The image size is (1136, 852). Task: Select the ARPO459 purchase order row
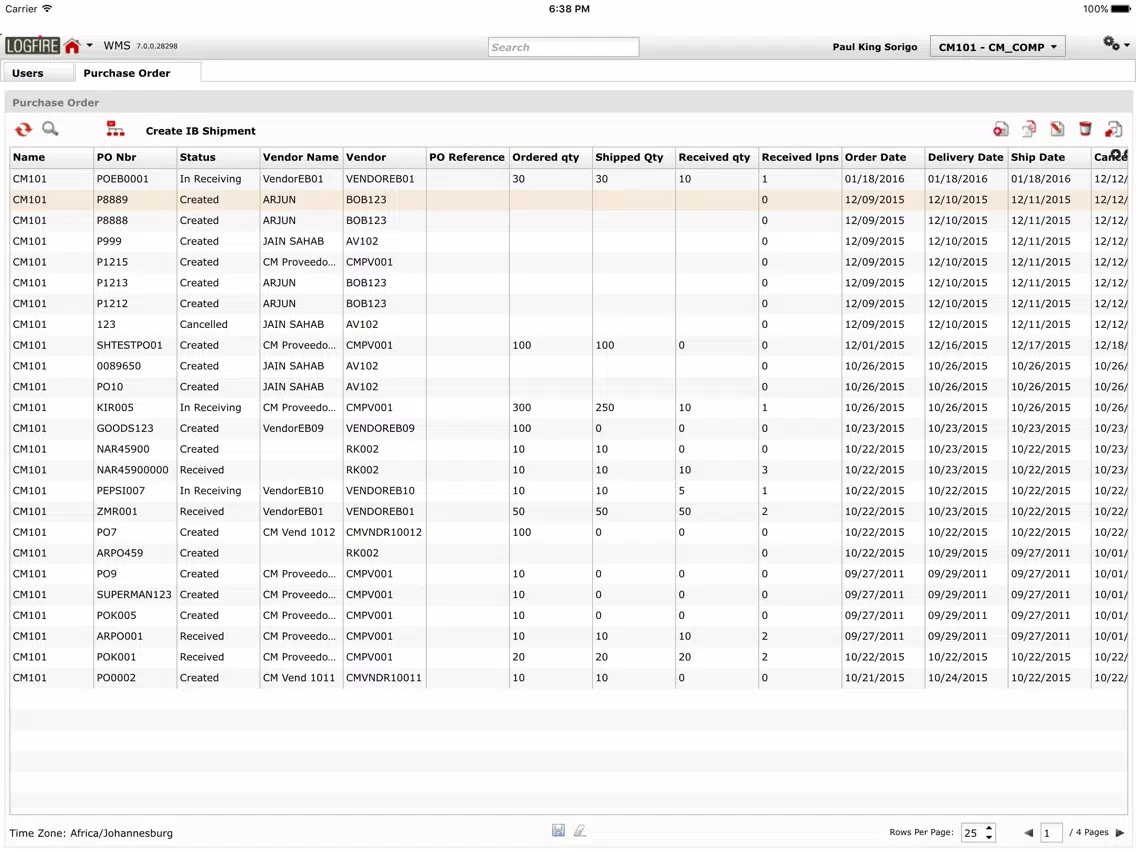click(569, 553)
